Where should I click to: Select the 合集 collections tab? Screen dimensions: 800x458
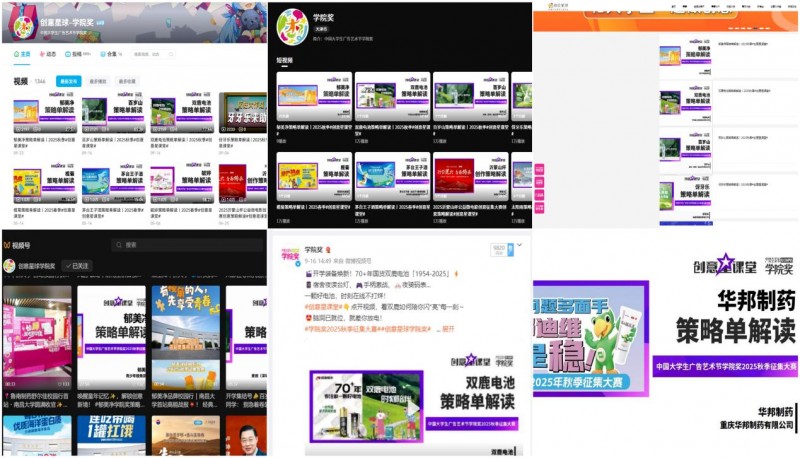click(x=108, y=54)
